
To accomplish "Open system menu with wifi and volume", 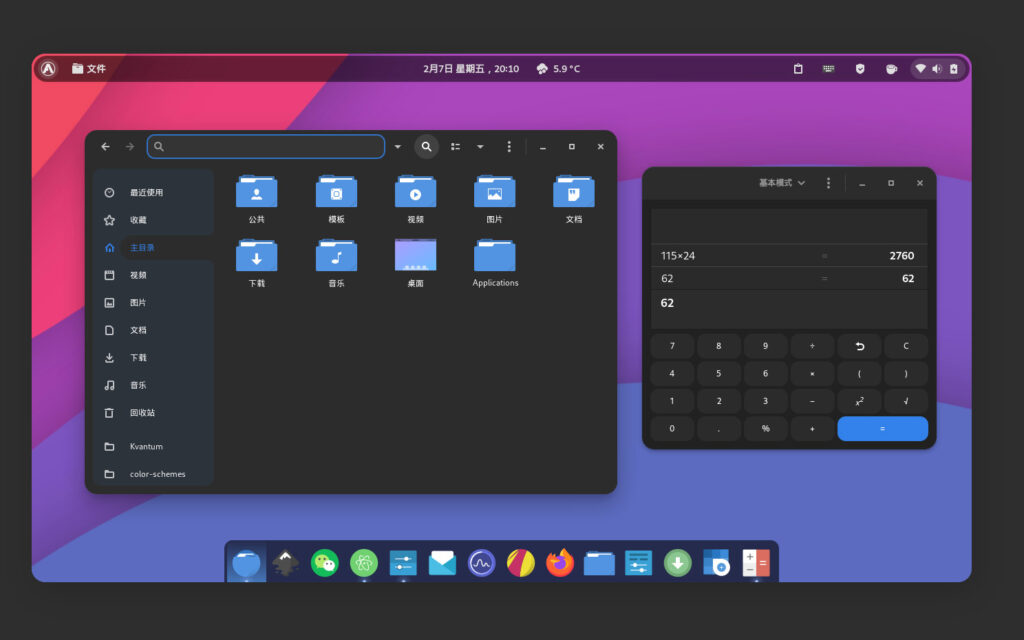I will (936, 69).
